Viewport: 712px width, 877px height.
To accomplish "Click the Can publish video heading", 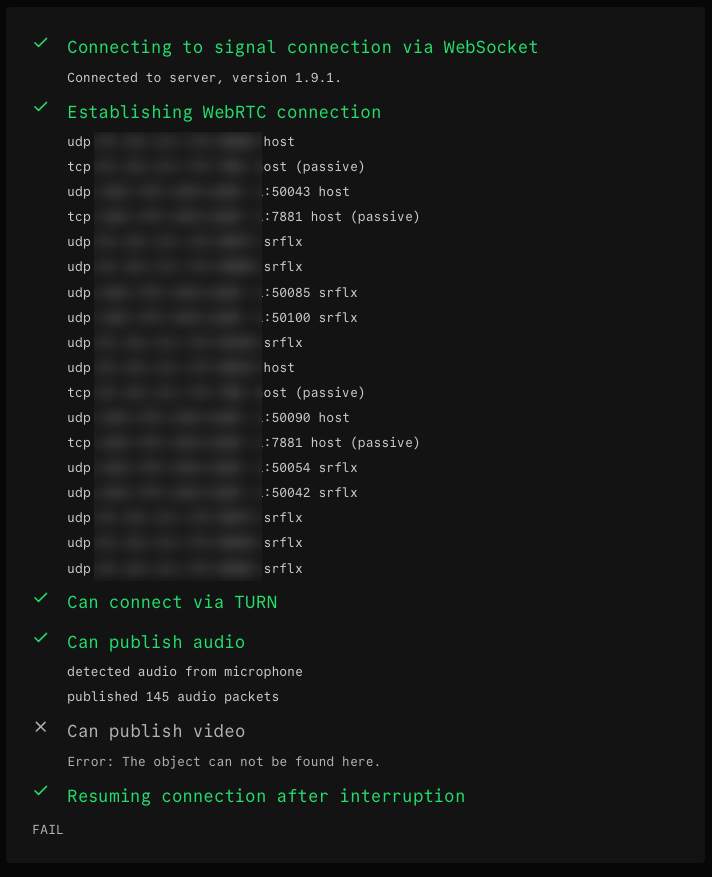I will [155, 731].
